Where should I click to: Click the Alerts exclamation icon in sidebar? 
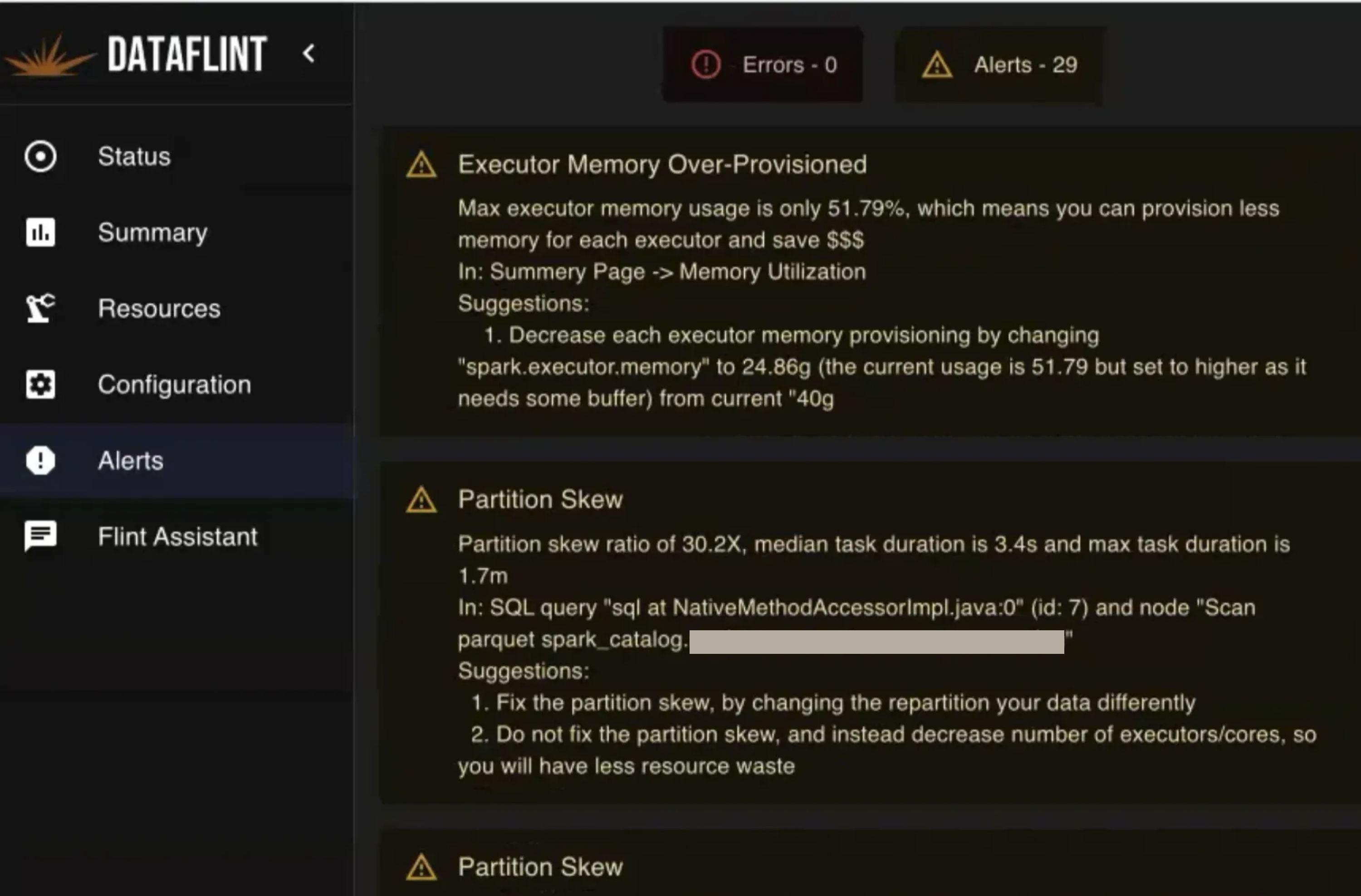(x=40, y=460)
